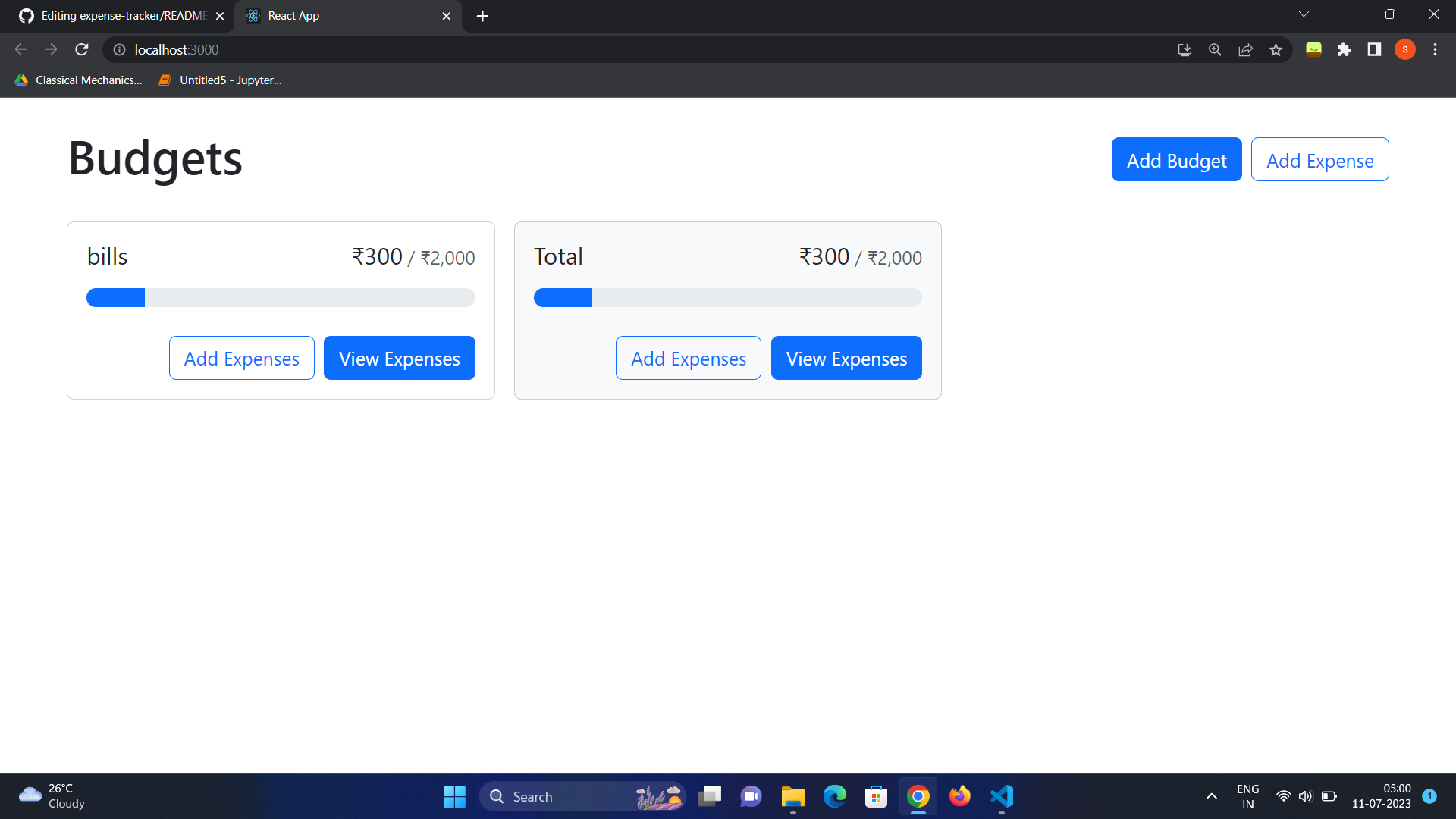Image resolution: width=1456 pixels, height=819 pixels.
Task: Open Visual Studio Code from the taskbar
Action: pyautogui.click(x=1001, y=796)
